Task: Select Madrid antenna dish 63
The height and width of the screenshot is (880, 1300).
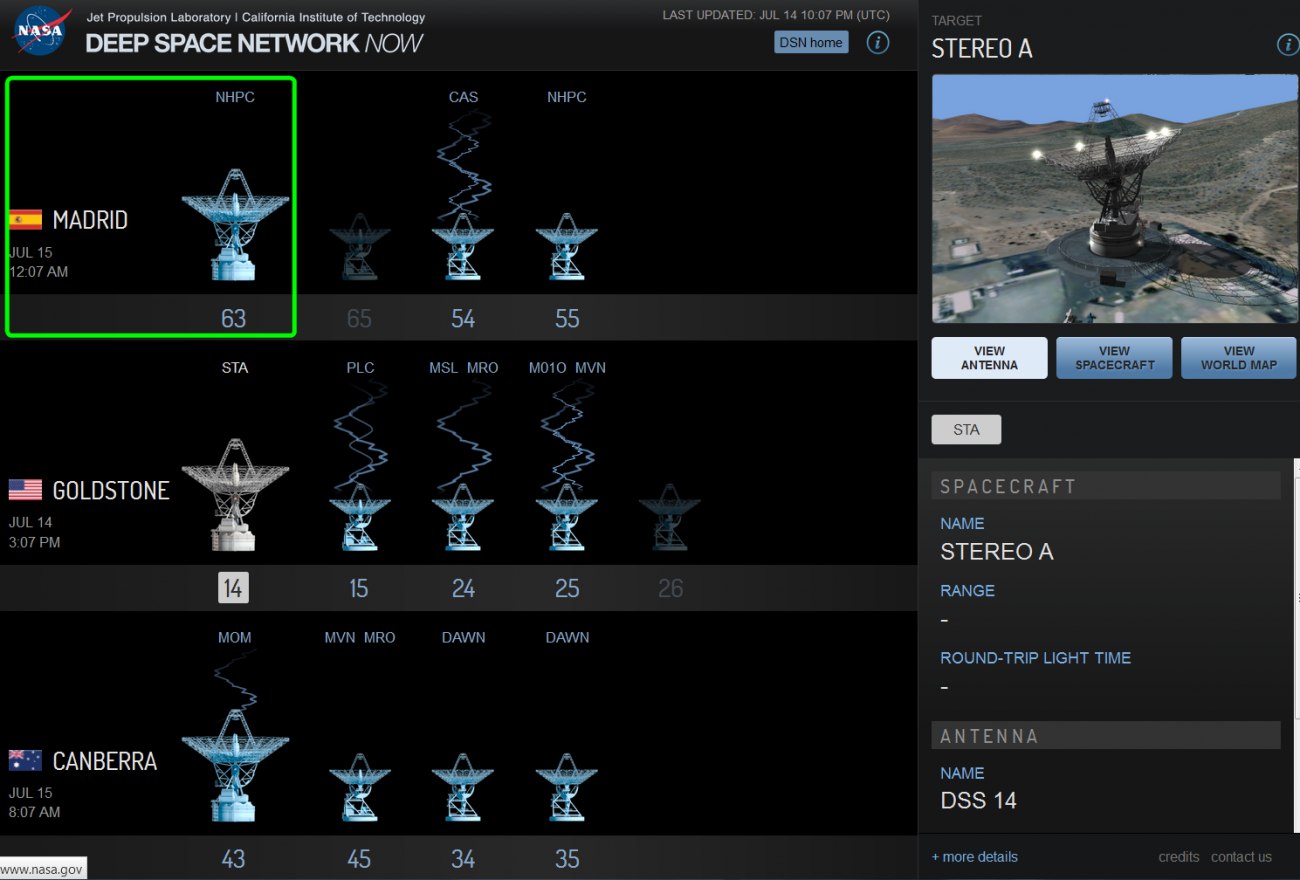Action: click(x=234, y=225)
